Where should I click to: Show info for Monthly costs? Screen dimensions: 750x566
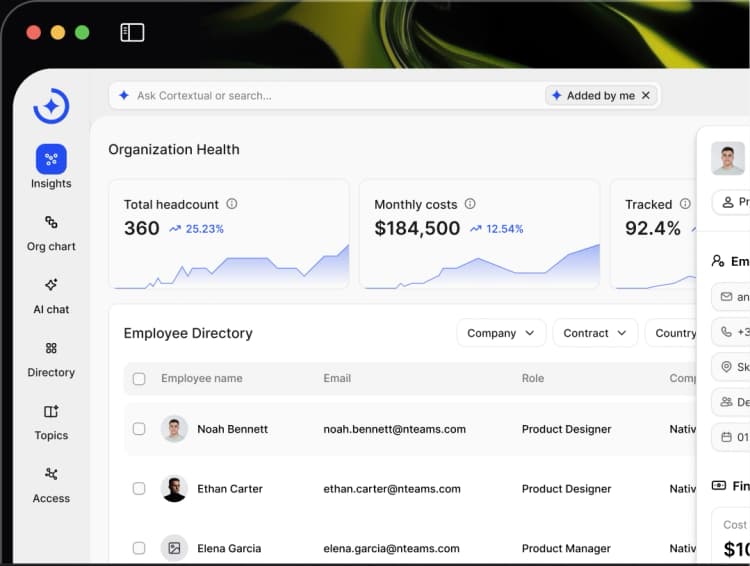tap(470, 204)
